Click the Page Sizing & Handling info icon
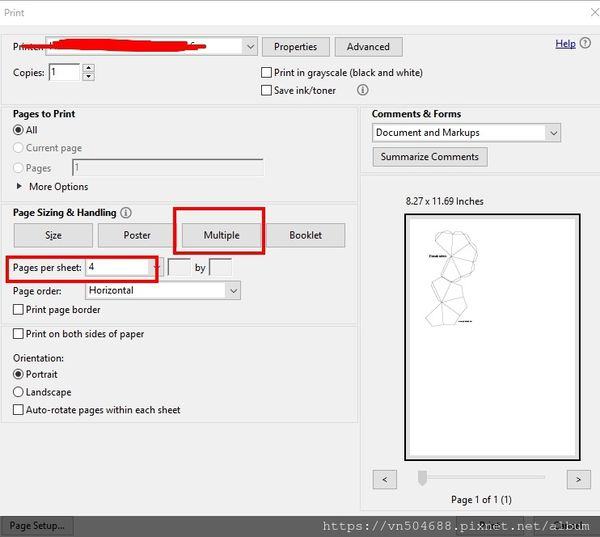The width and height of the screenshot is (600, 537). [125, 213]
